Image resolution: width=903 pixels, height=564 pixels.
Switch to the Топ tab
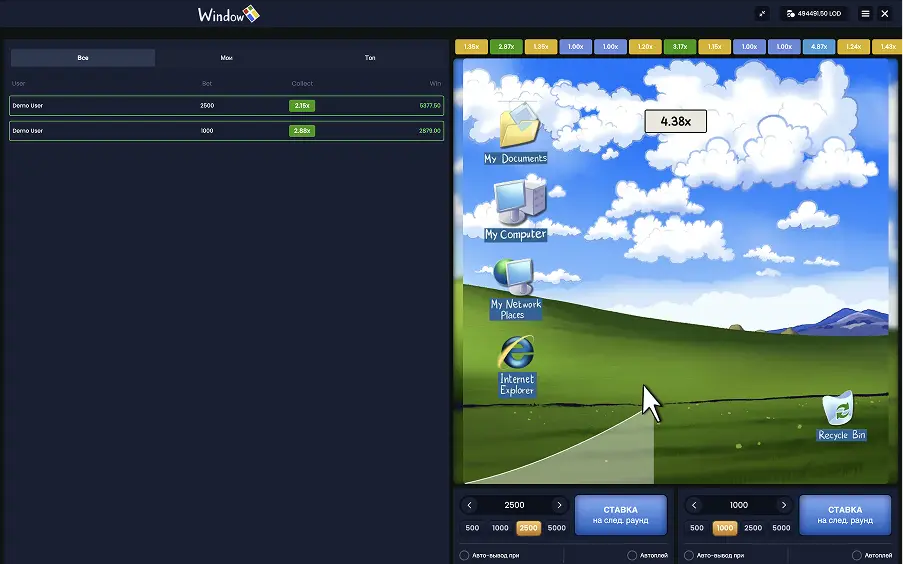tap(370, 58)
